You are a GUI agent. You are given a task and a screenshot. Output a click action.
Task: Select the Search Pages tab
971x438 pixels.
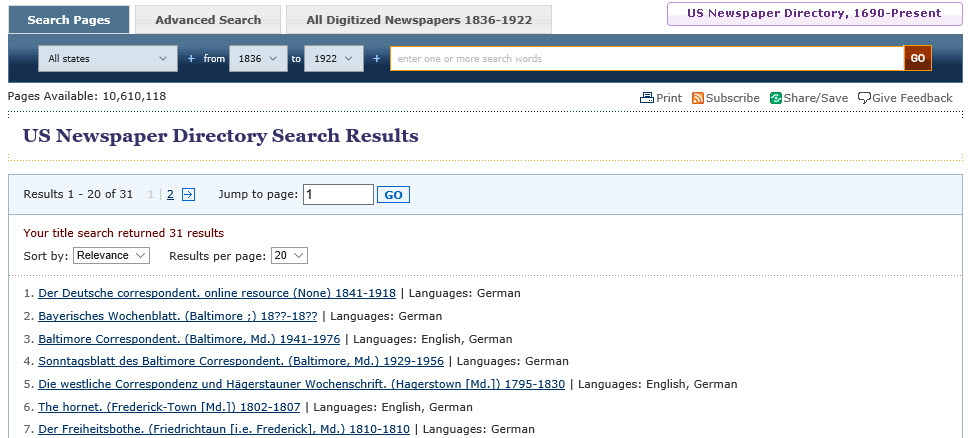(69, 20)
